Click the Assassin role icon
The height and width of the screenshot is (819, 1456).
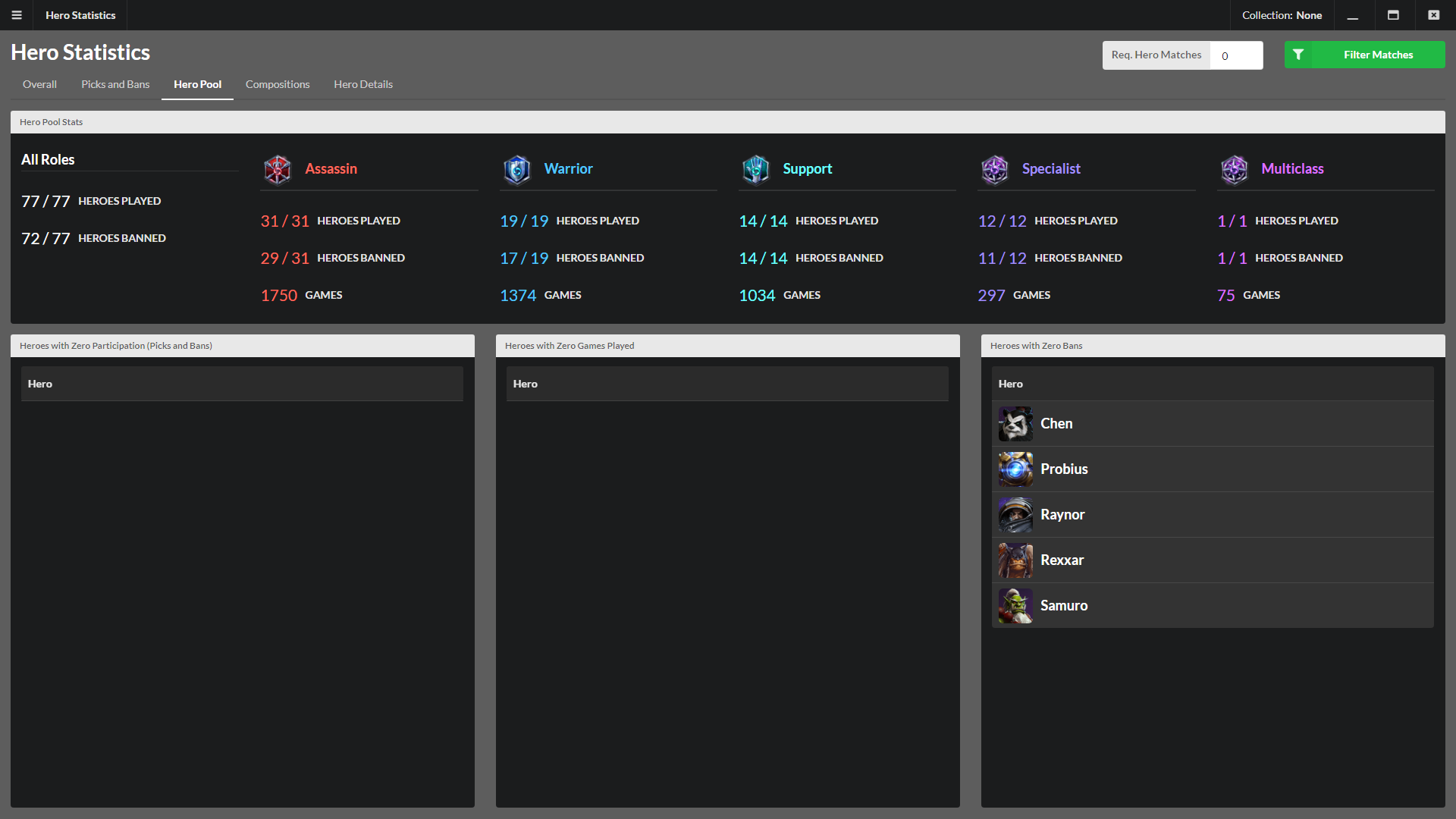(x=277, y=168)
